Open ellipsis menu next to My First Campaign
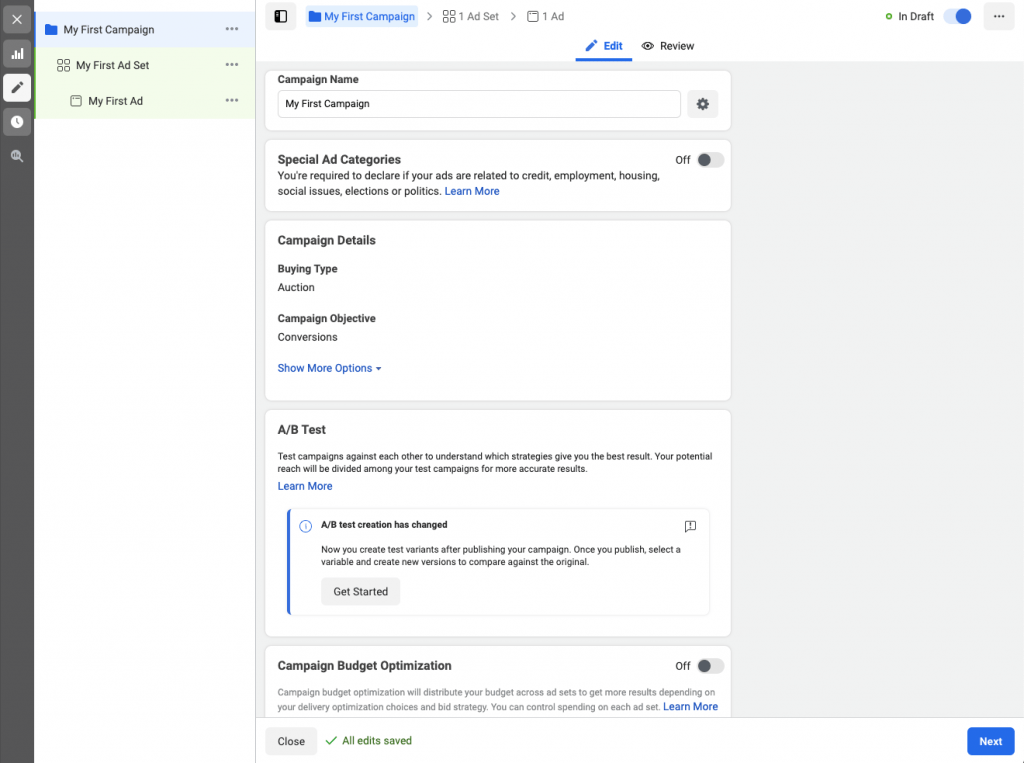Image resolution: width=1024 pixels, height=763 pixels. 232,30
